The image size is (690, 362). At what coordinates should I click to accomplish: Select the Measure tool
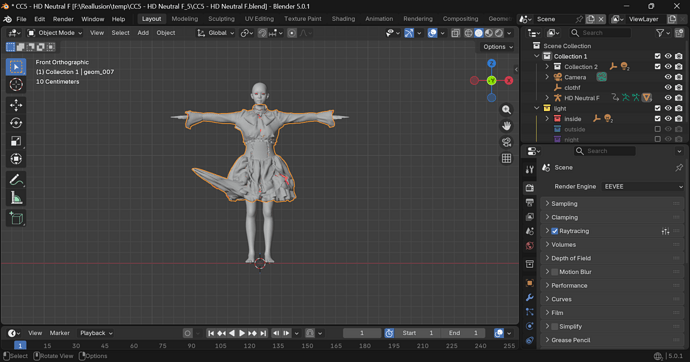point(16,198)
